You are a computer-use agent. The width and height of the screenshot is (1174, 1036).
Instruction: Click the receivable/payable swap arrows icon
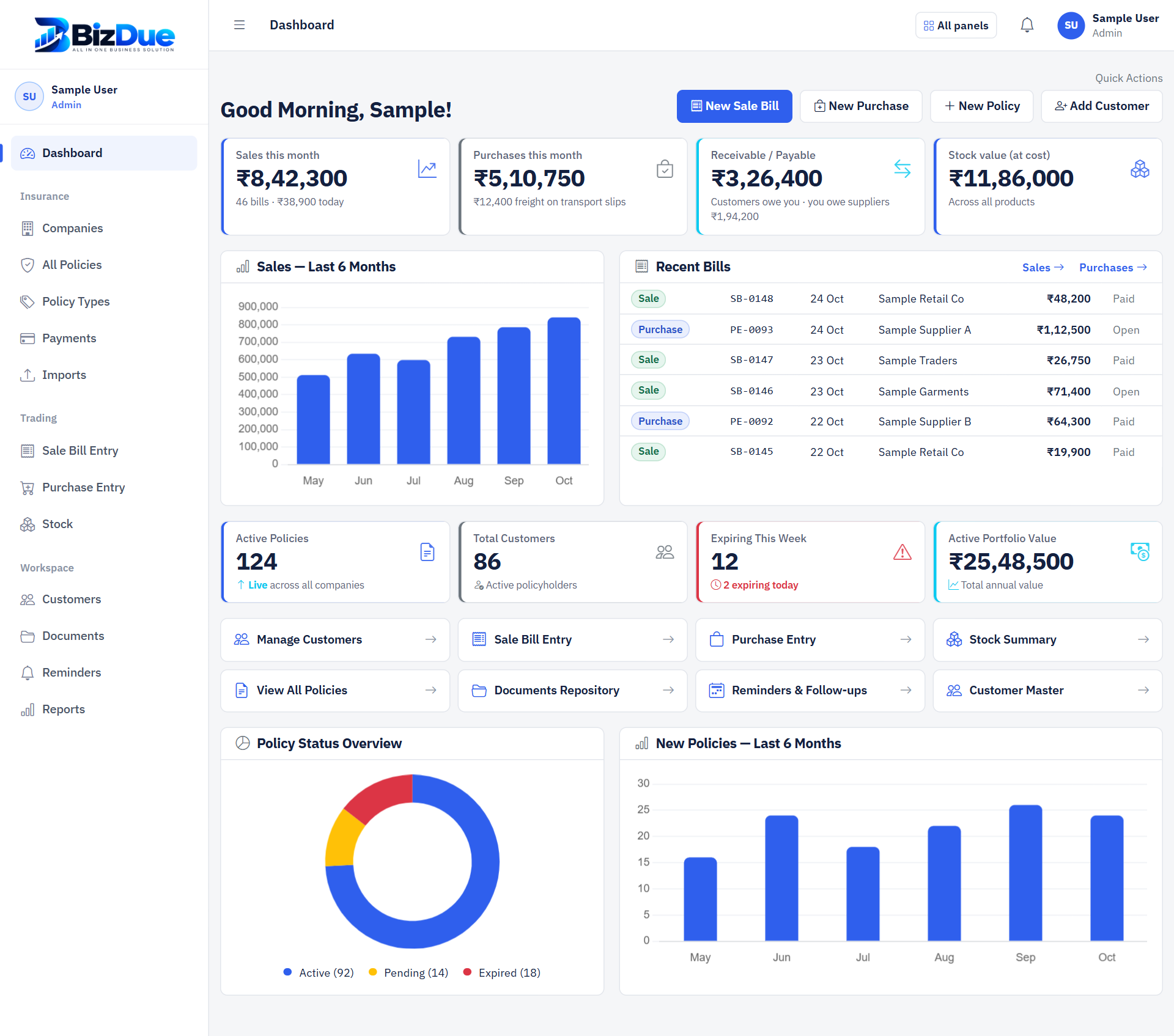click(903, 169)
